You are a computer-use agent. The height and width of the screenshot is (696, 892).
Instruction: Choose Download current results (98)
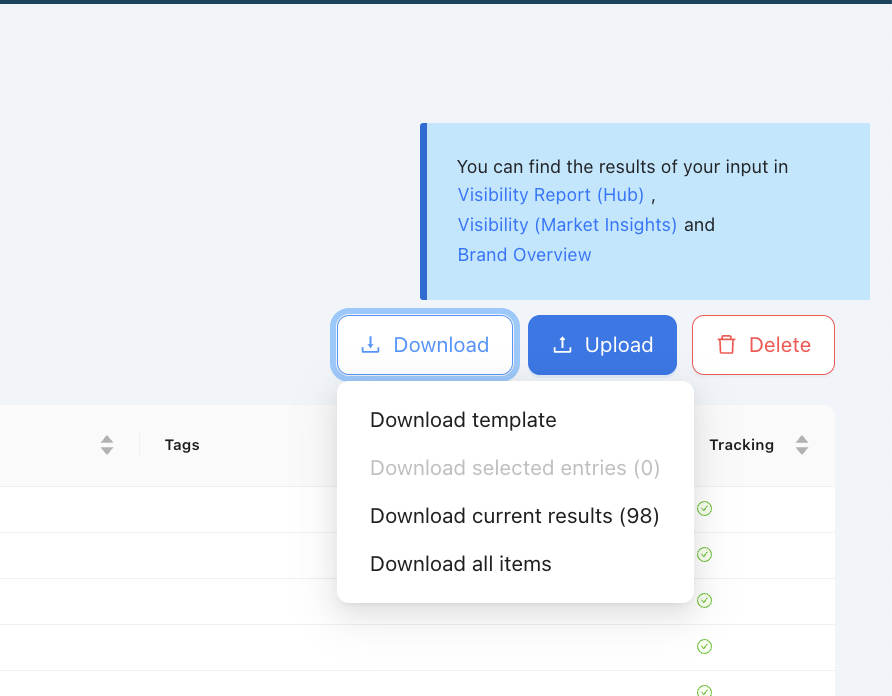[514, 516]
